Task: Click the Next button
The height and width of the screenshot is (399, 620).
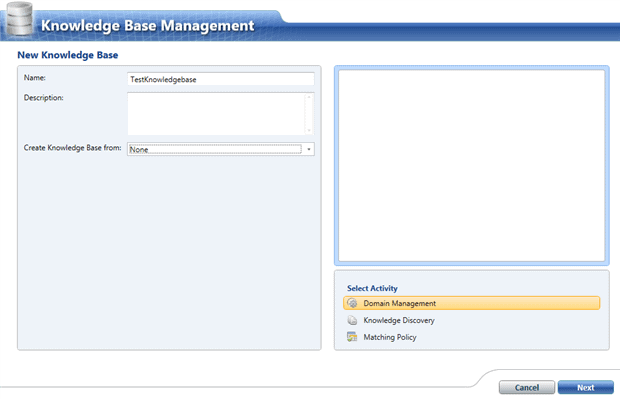Action: pos(586,388)
